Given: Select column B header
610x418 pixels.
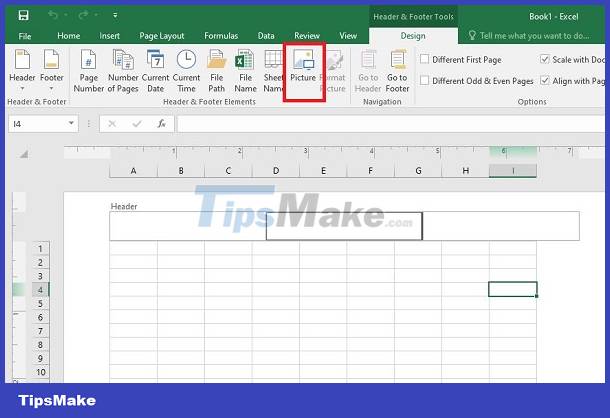Looking at the screenshot, I should pyautogui.click(x=181, y=170).
